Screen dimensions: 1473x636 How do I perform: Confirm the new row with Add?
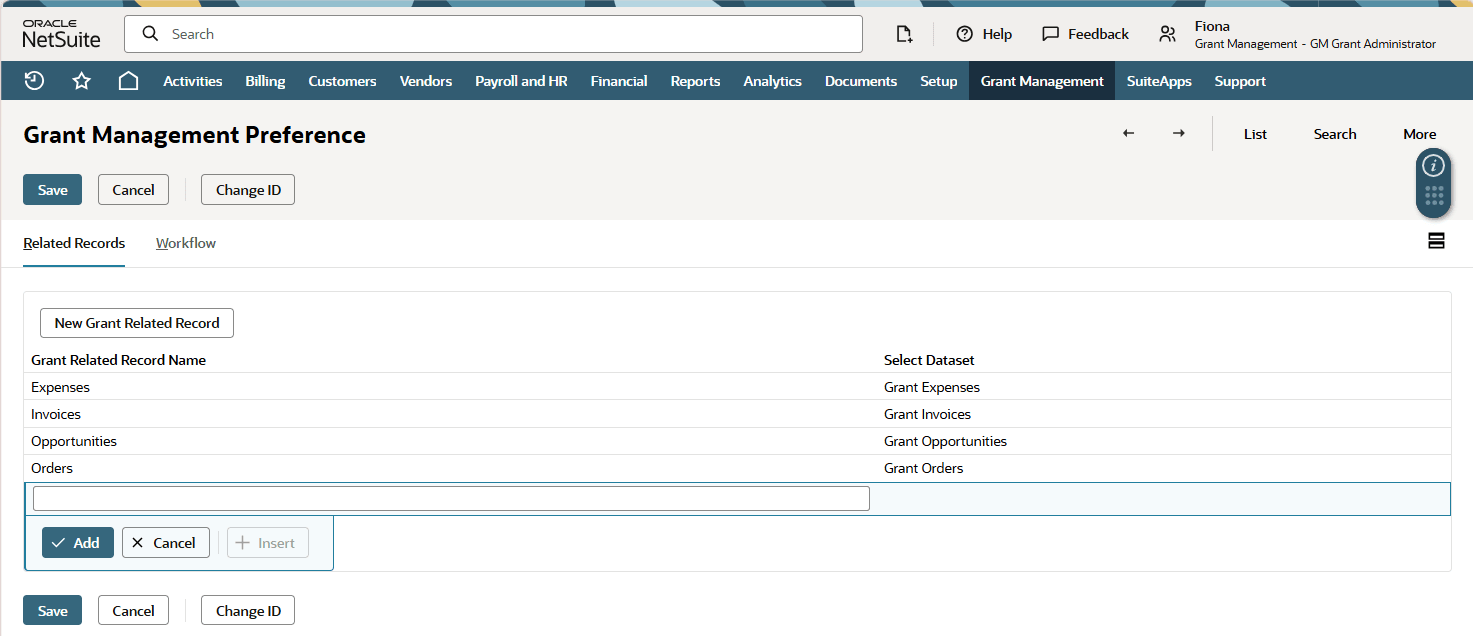77,542
